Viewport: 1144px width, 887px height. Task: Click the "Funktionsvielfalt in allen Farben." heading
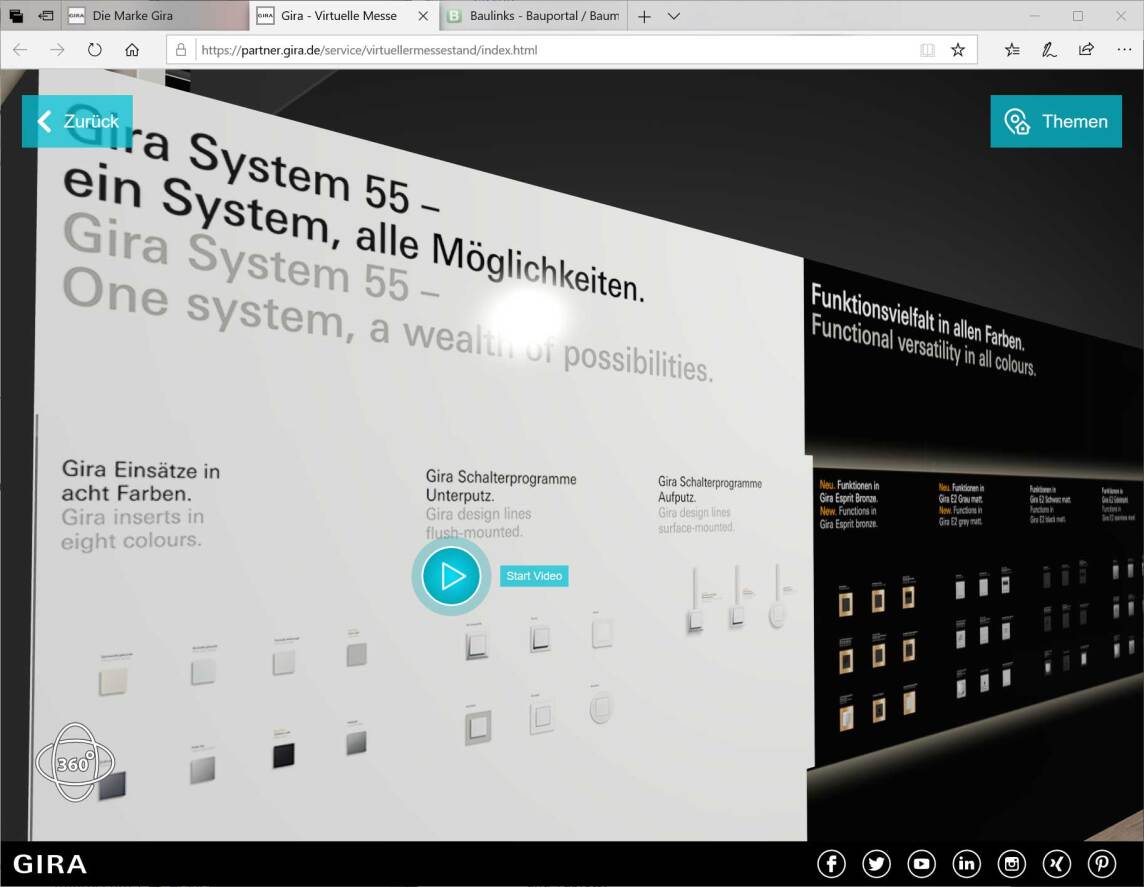918,315
